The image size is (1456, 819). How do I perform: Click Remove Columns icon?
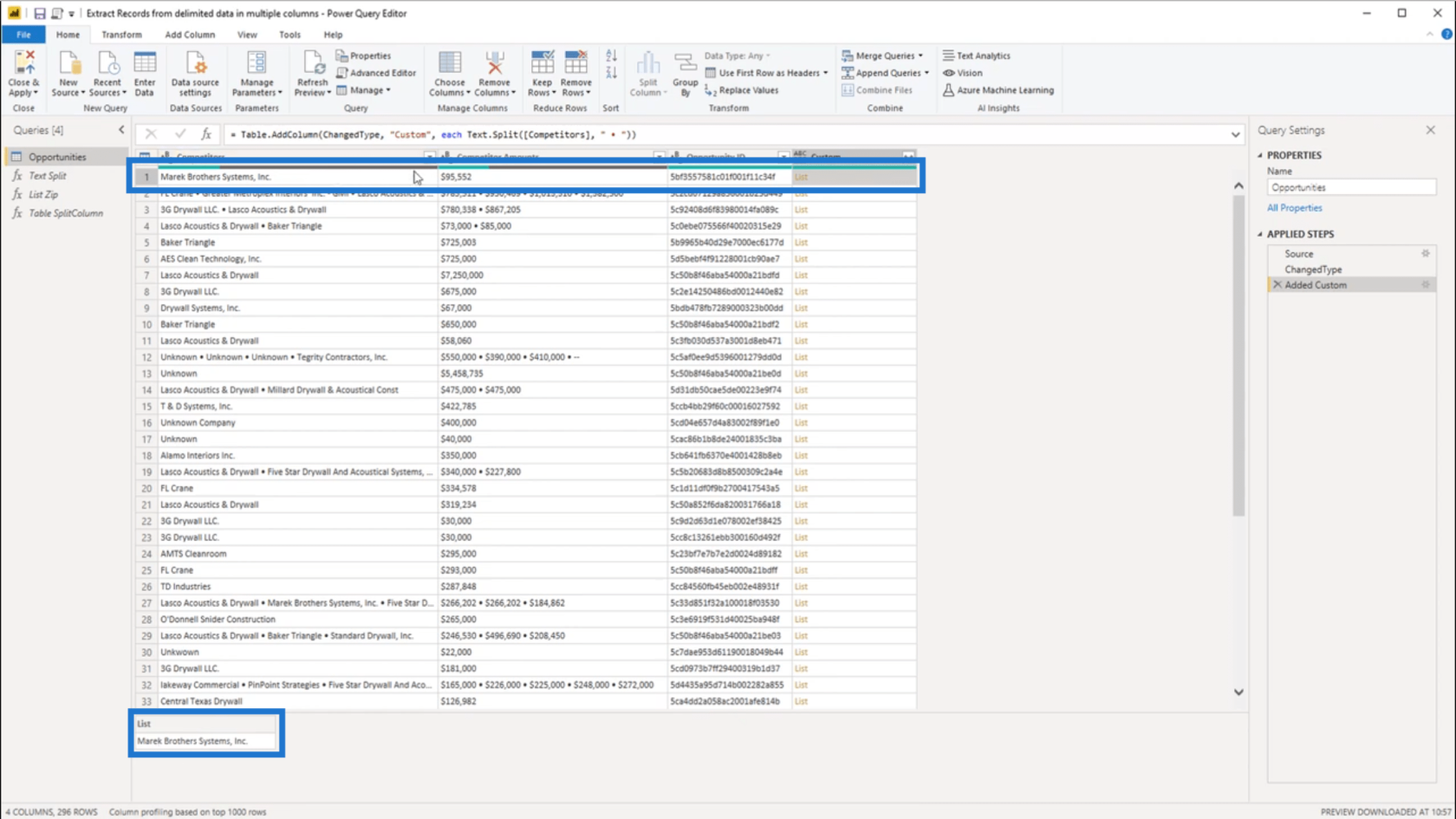[x=495, y=63]
